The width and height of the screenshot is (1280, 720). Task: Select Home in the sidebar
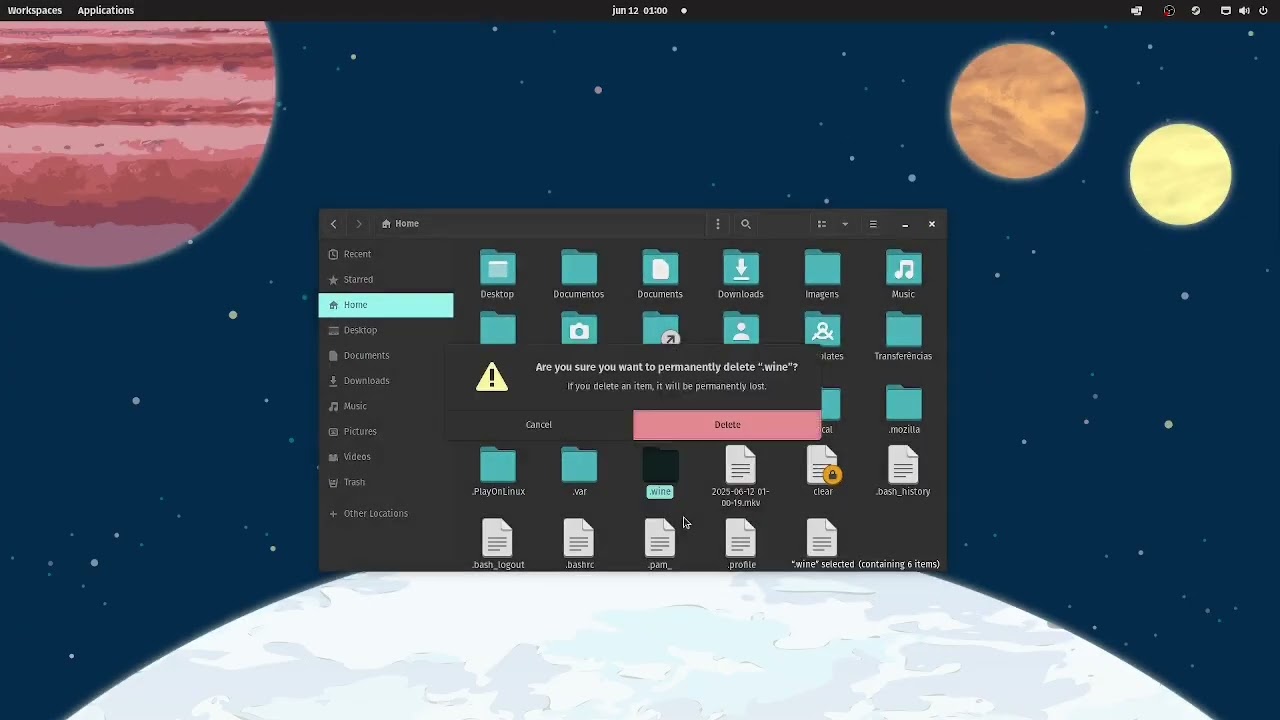coord(386,305)
